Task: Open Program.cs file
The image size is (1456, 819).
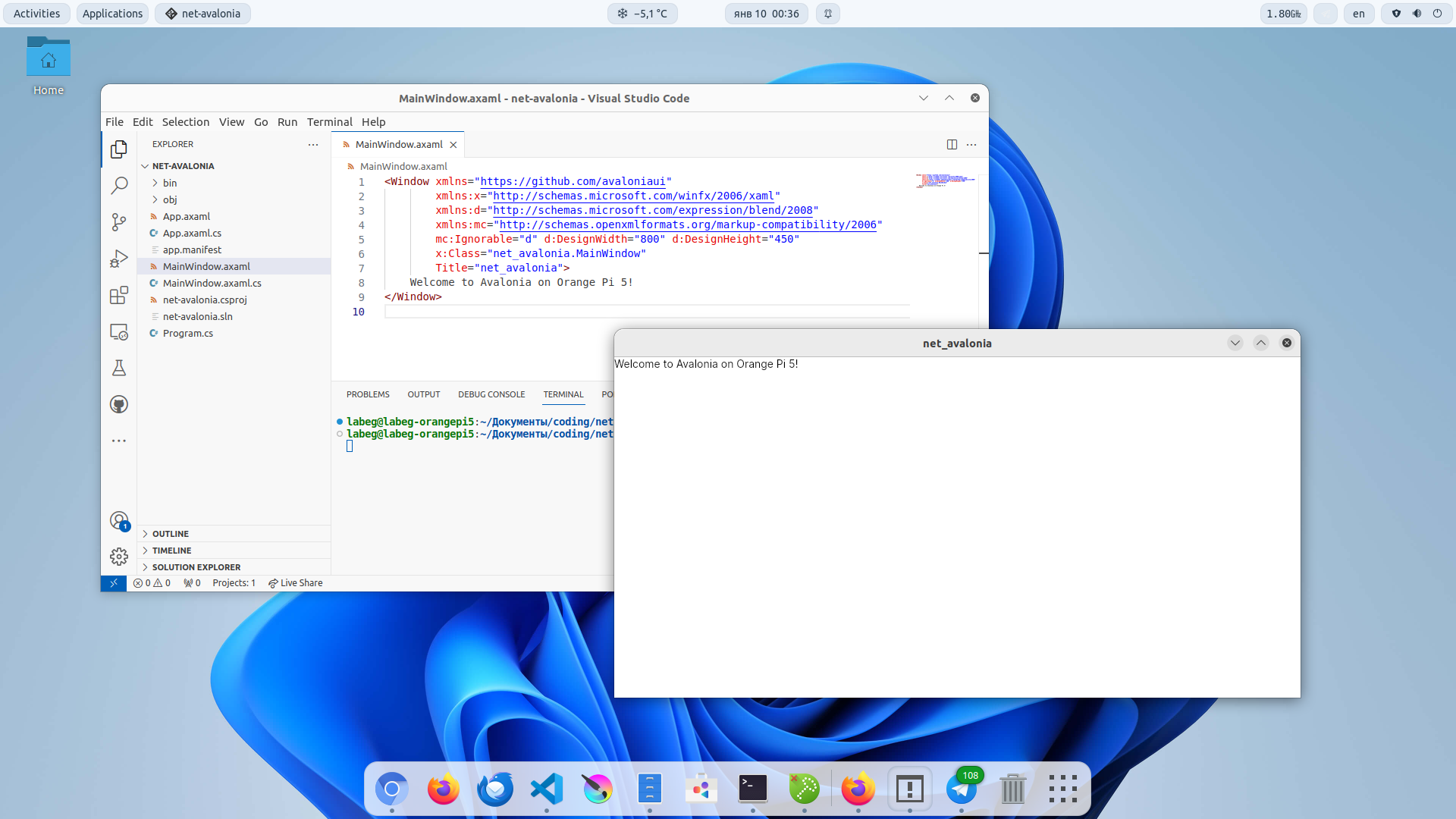Action: [234, 333]
